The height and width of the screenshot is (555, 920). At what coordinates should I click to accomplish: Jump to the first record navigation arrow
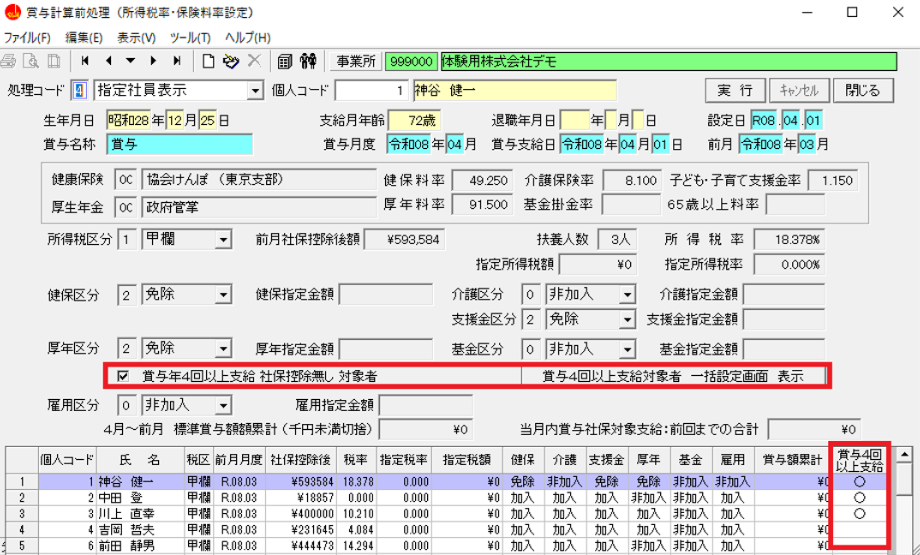click(x=86, y=61)
